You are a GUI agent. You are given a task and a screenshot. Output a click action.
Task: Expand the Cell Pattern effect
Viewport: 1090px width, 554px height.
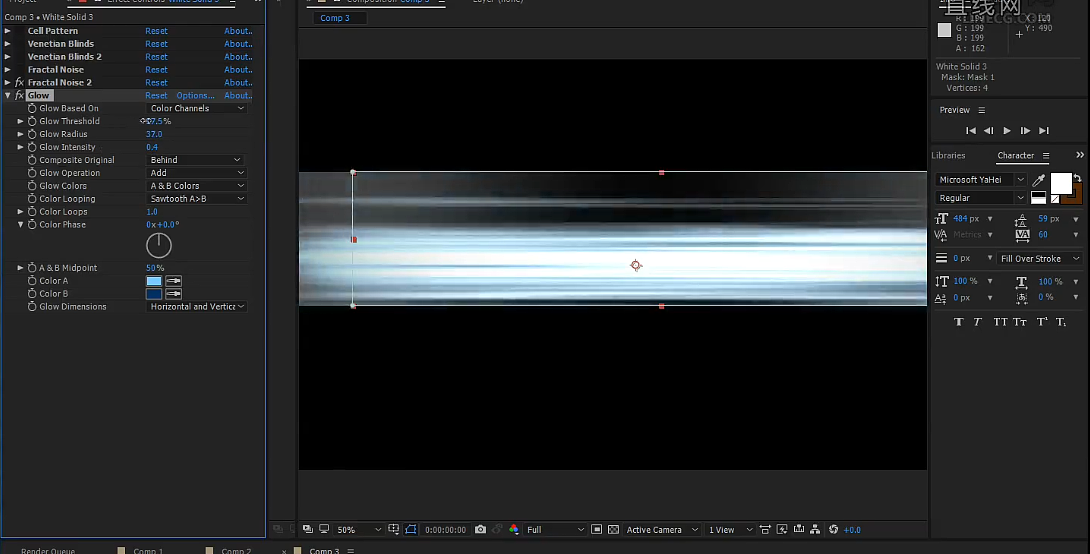pyautogui.click(x=7, y=31)
